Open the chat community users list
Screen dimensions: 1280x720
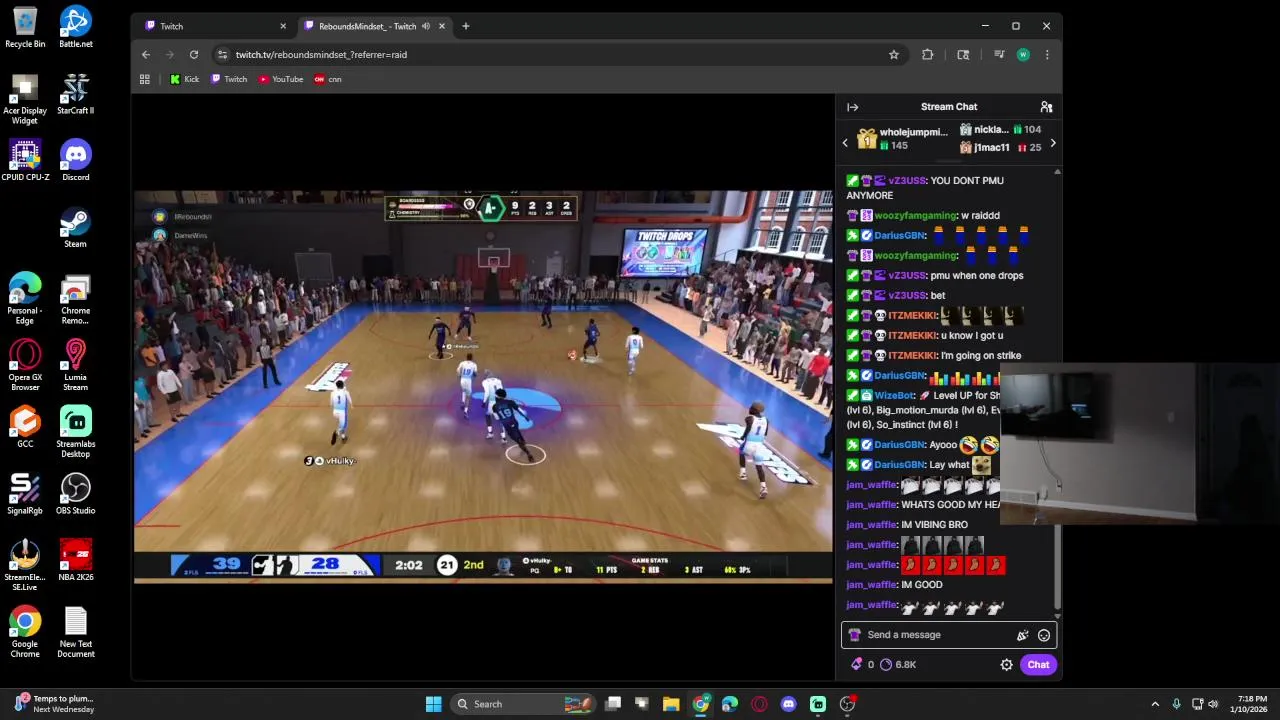tap(1046, 107)
